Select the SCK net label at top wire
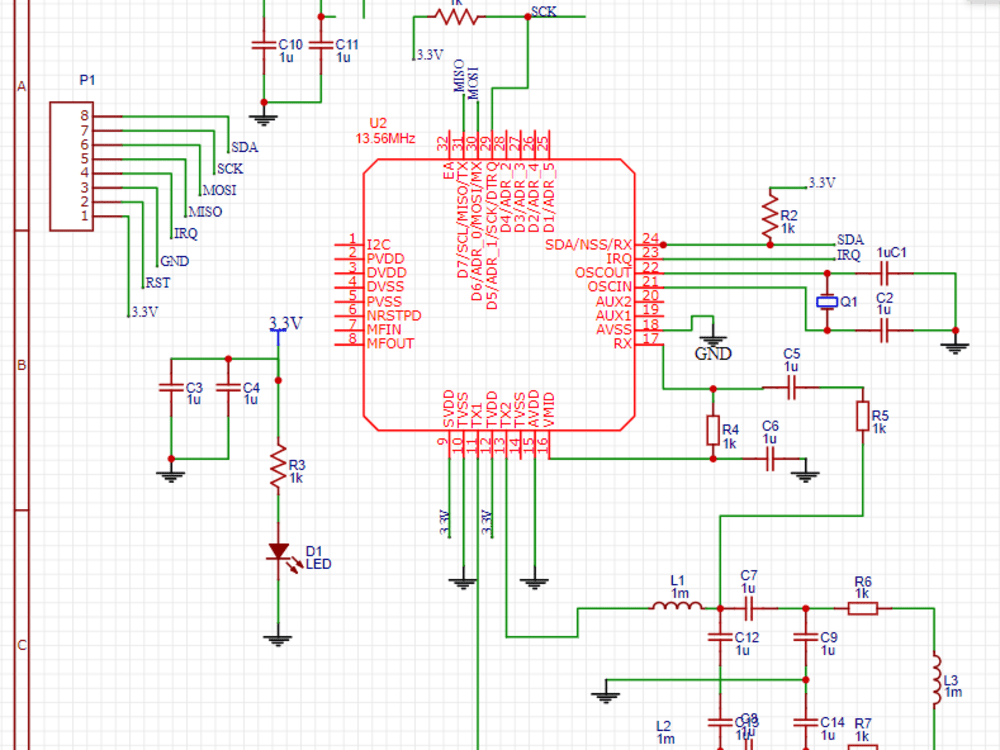 tap(543, 11)
